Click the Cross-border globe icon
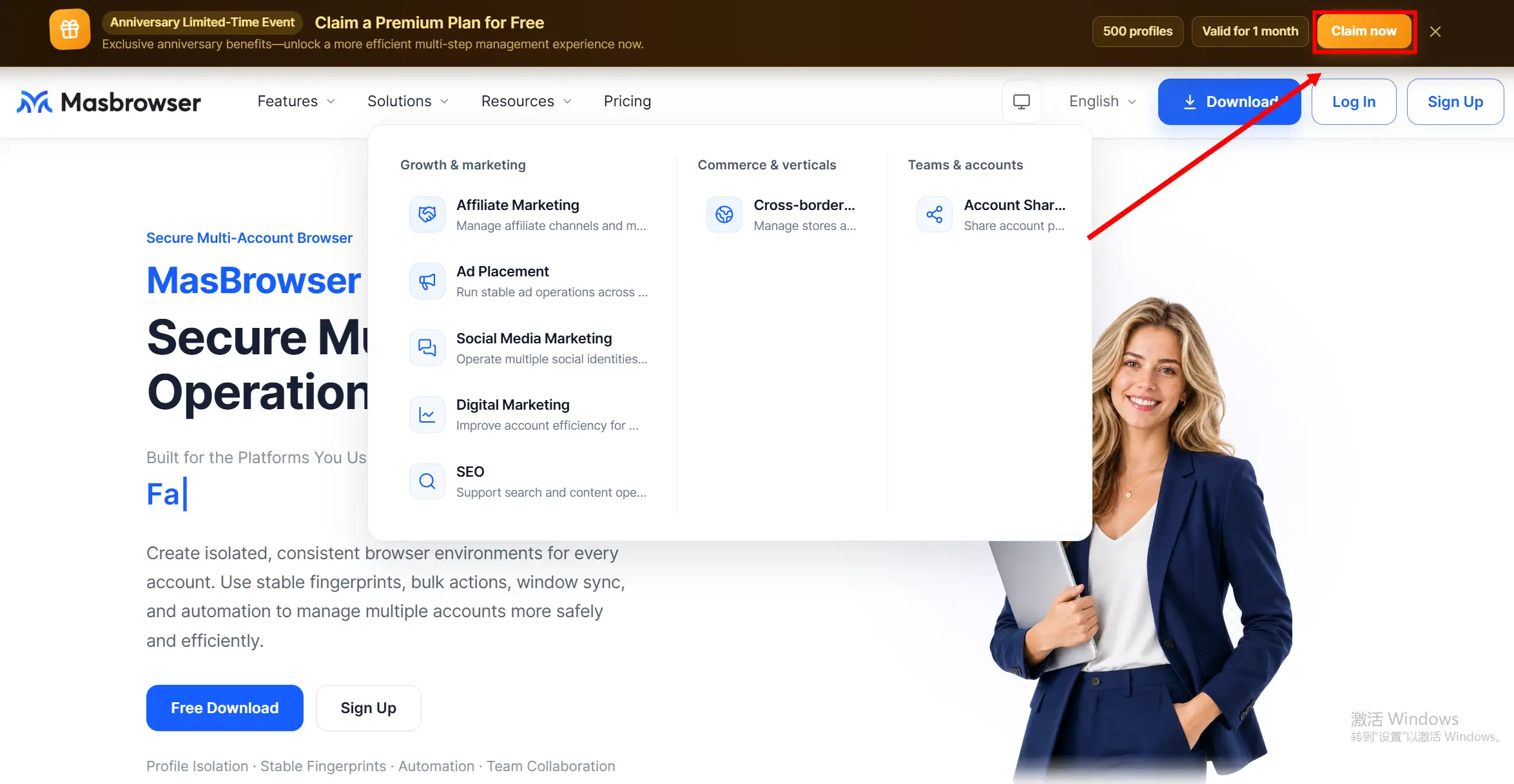 point(724,215)
